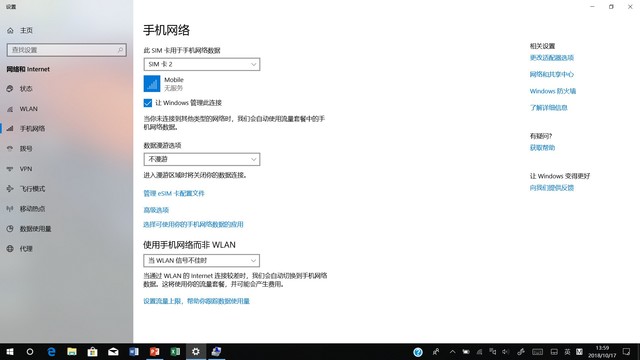This screenshot has width=640, height=360.
Task: Click the battery tray icon
Action: click(x=466, y=352)
